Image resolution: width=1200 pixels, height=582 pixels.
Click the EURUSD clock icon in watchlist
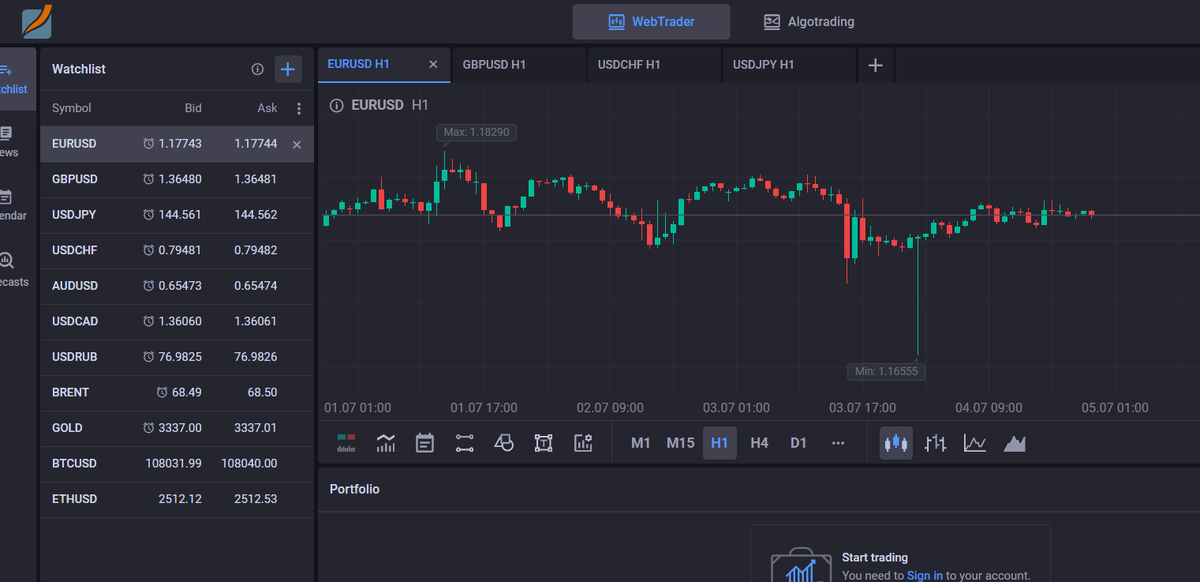click(x=149, y=144)
